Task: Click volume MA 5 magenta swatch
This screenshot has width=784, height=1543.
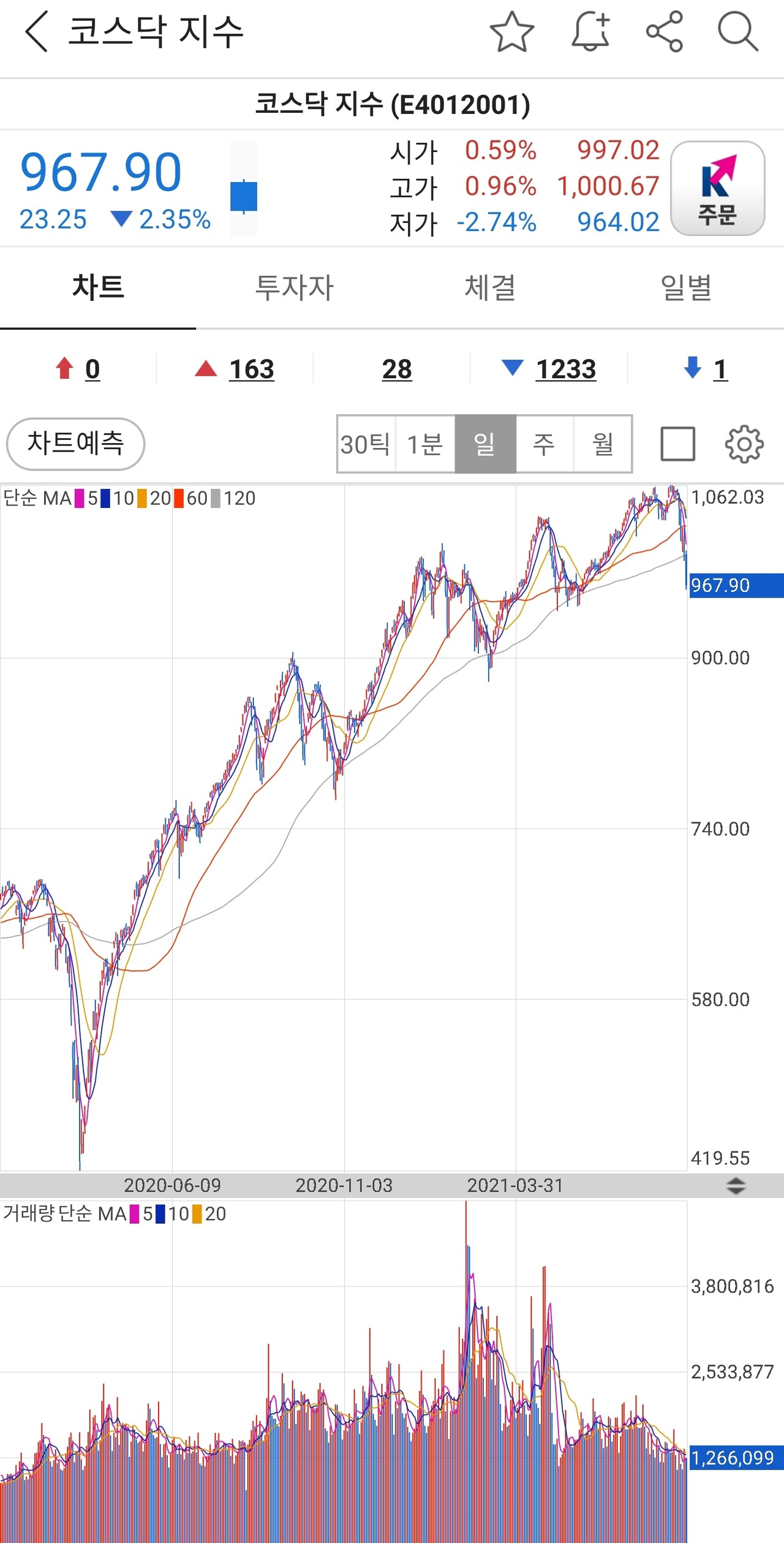Action: (134, 1214)
